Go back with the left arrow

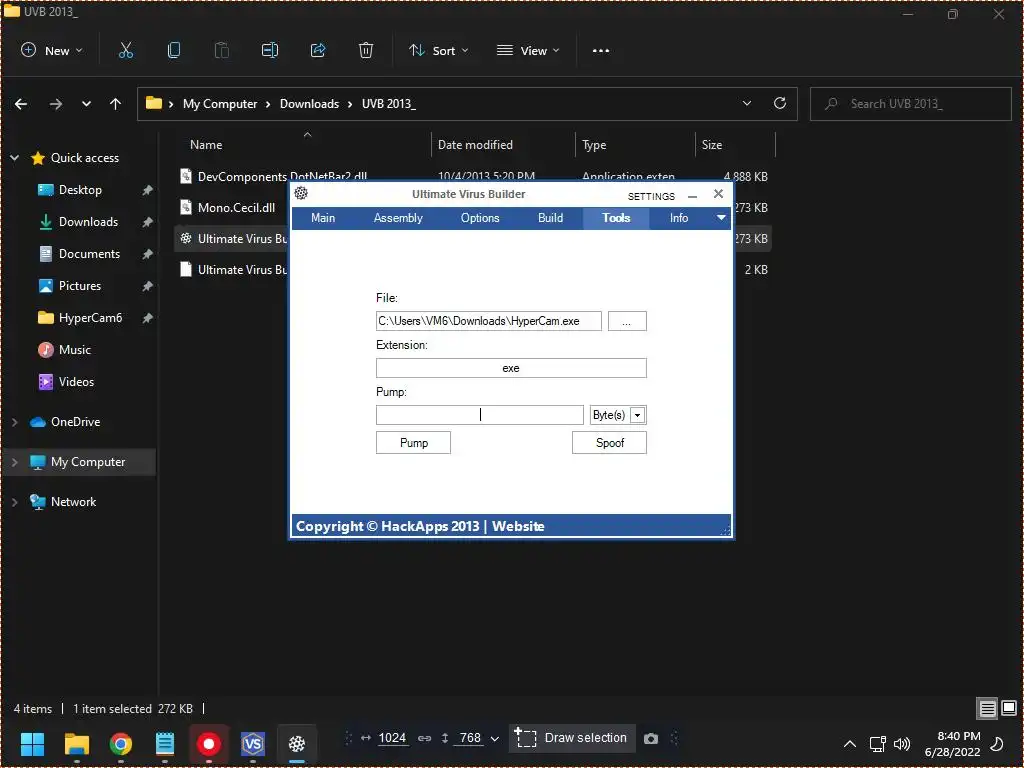coord(21,104)
